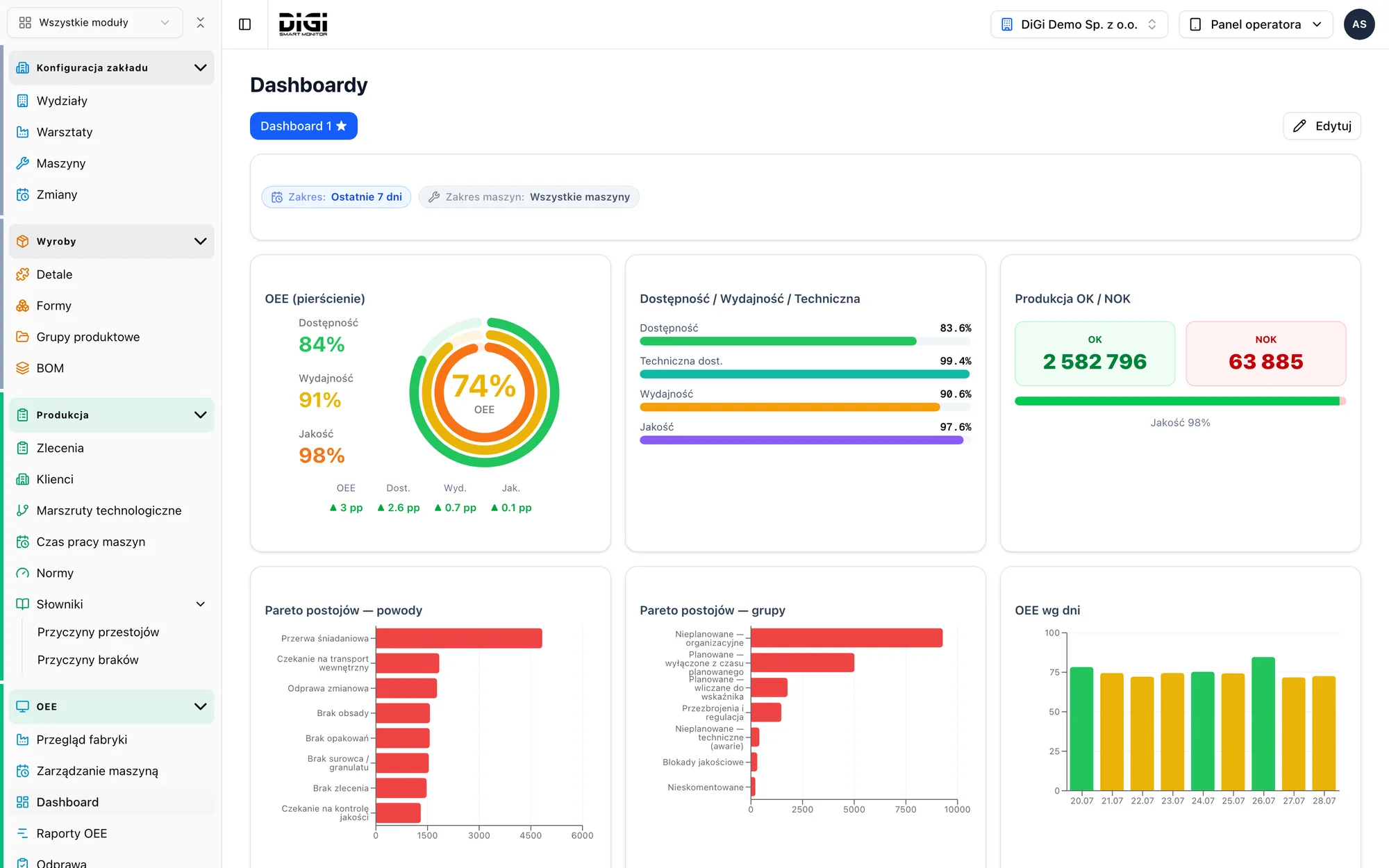Select the Dashboard 1 tab

(303, 126)
